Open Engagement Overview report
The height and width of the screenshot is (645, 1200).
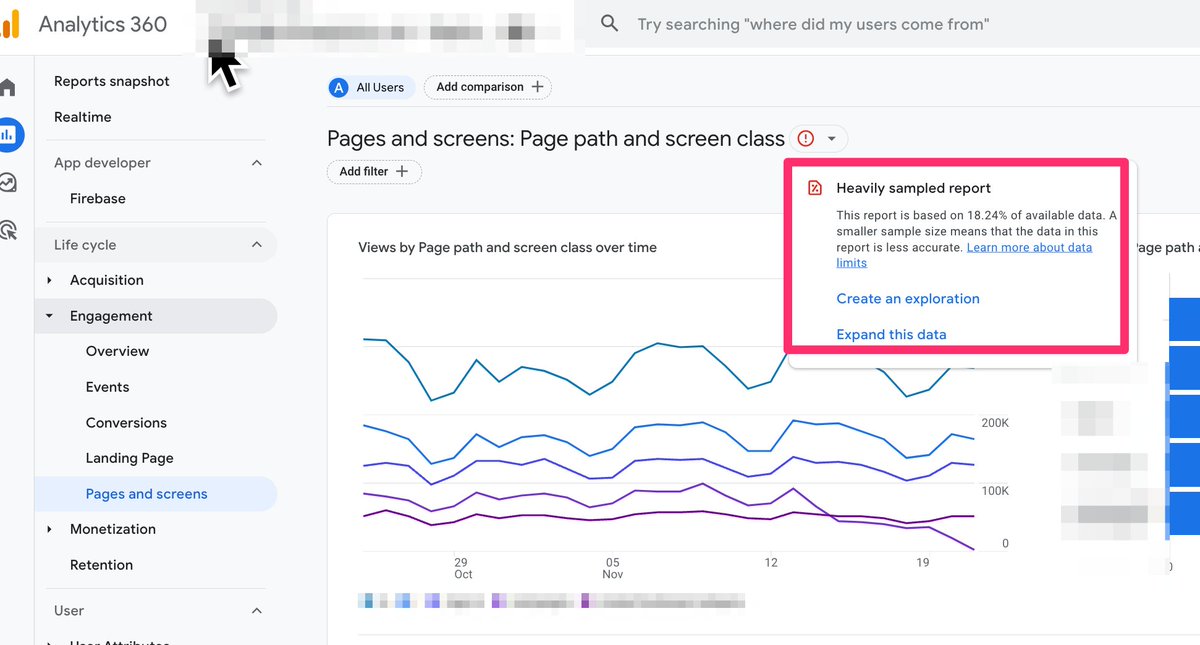117,351
